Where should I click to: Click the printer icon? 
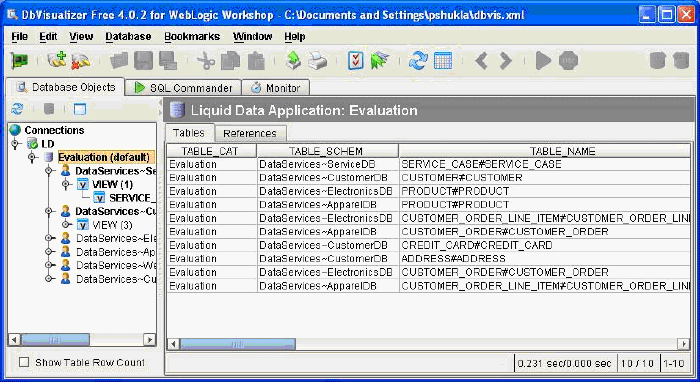click(x=317, y=61)
